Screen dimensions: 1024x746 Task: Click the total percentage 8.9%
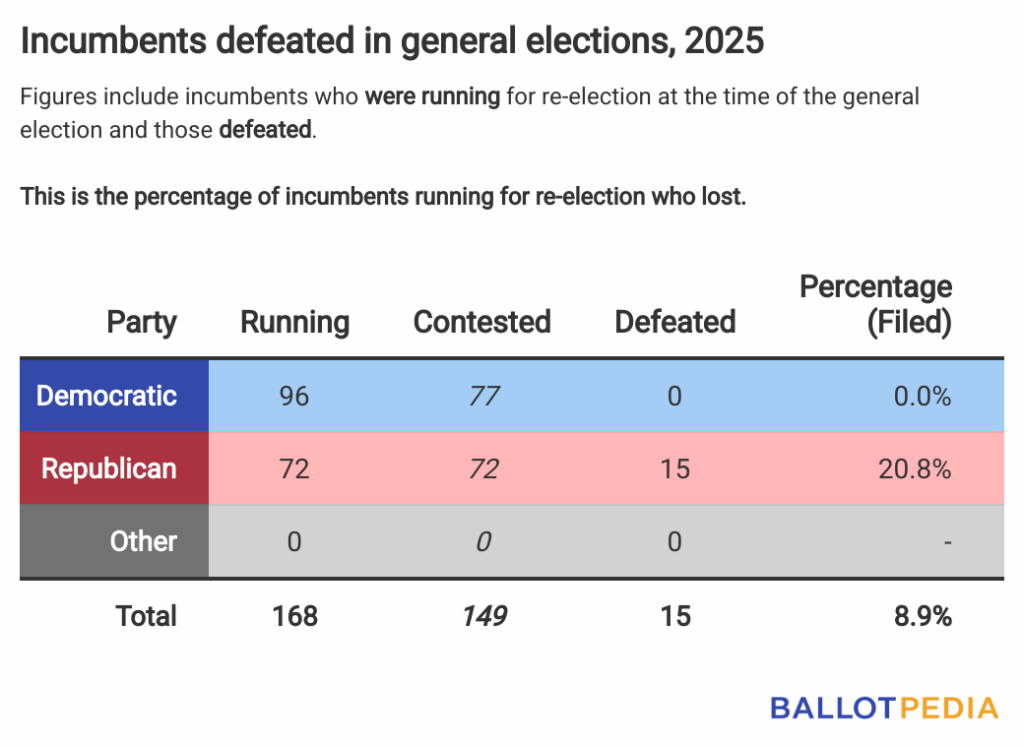coord(922,616)
